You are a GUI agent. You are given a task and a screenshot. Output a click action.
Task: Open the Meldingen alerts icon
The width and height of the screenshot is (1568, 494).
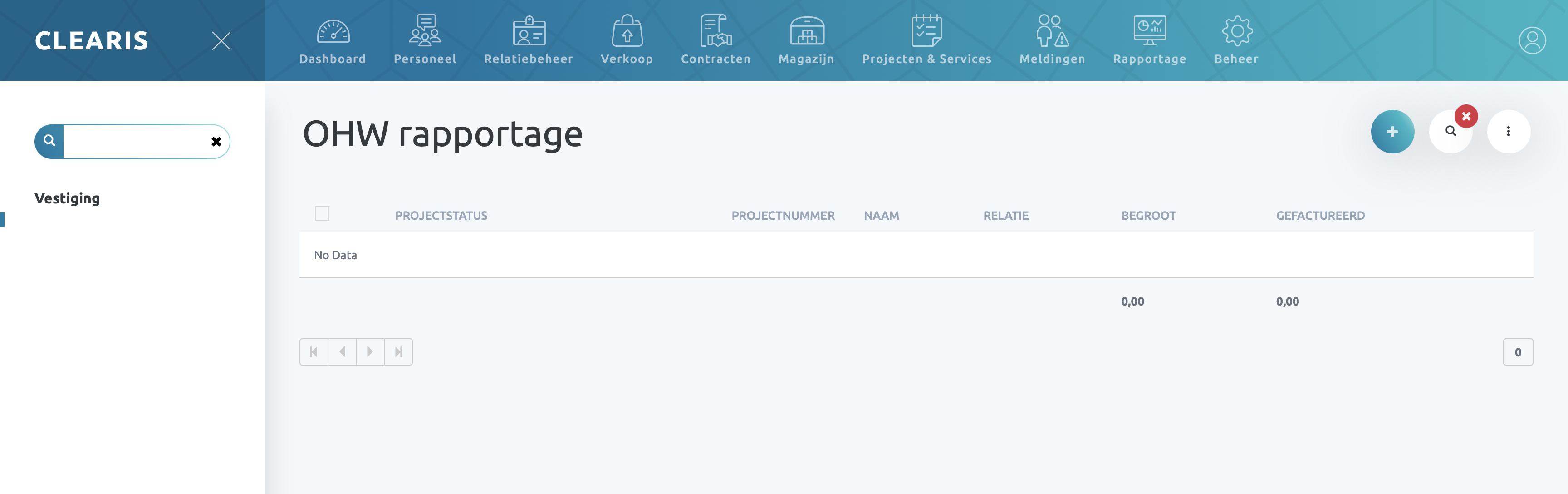tap(1052, 32)
